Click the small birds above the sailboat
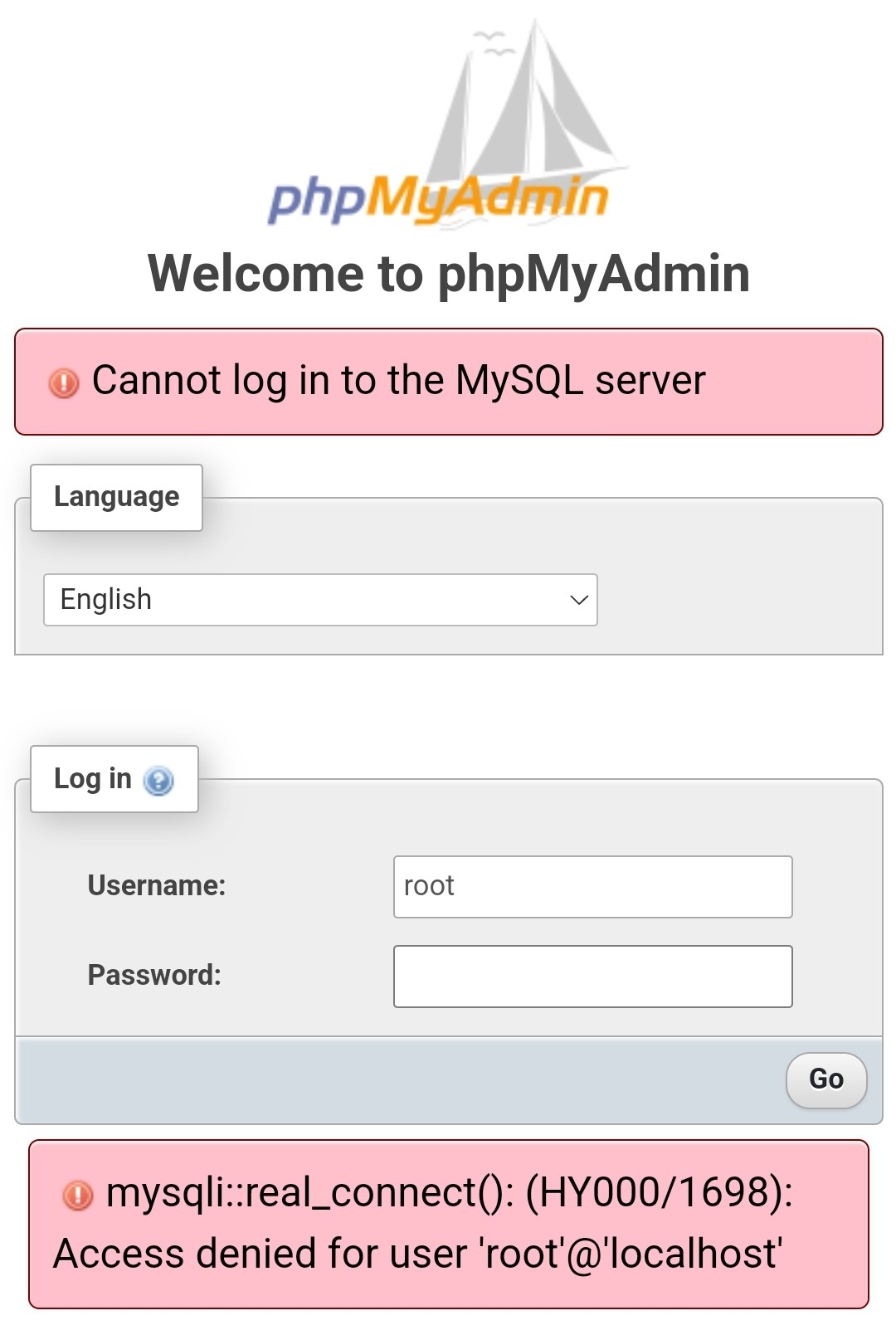Viewport: 896px width, 1325px height. coord(492,41)
